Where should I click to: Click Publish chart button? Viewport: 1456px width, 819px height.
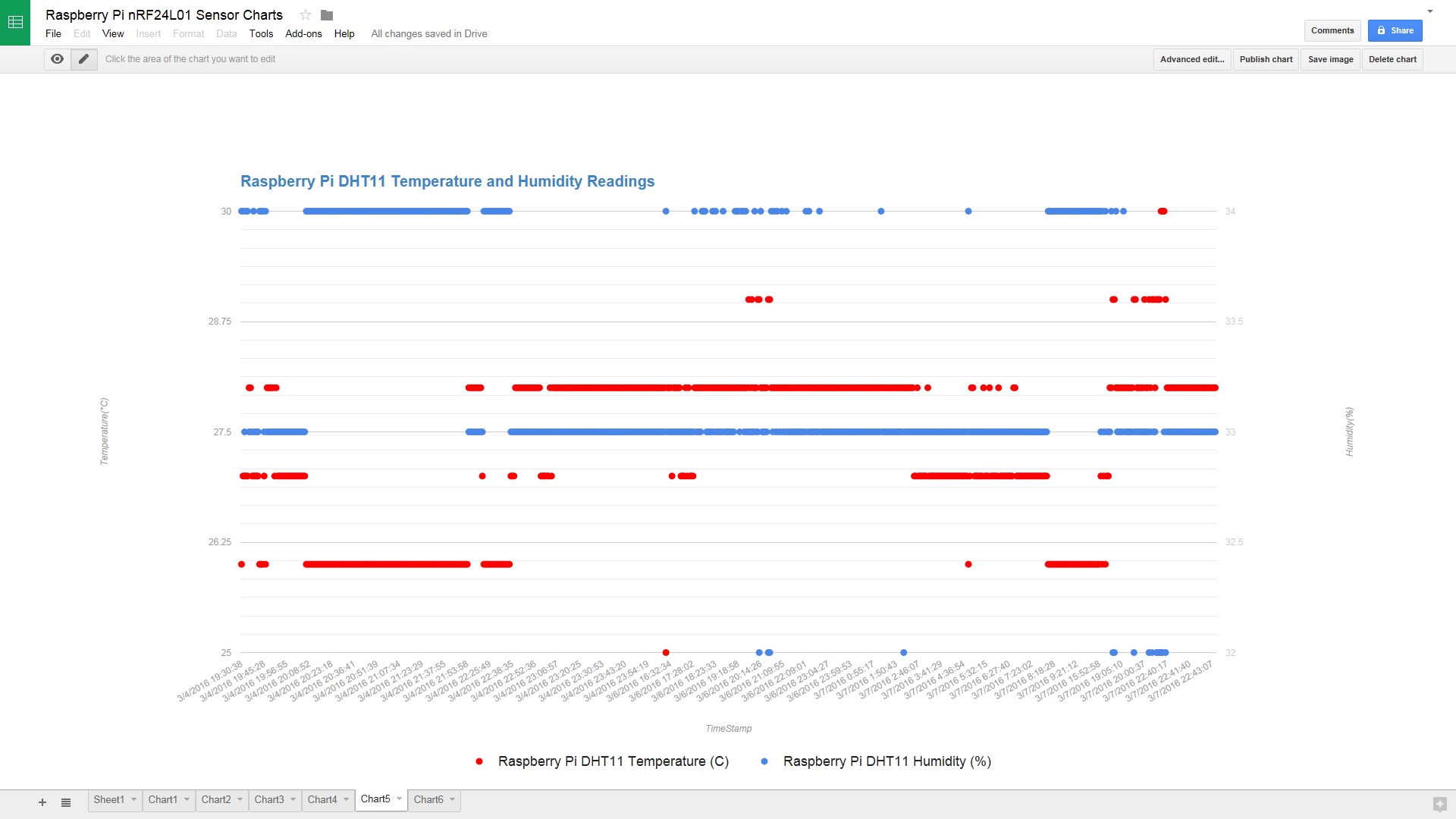tap(1266, 60)
